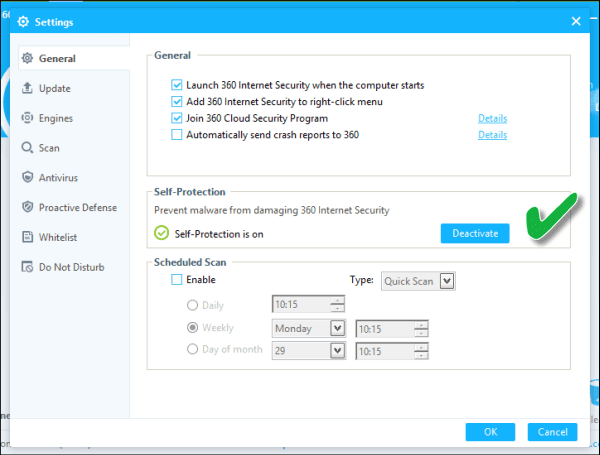This screenshot has height=455, width=600.
Task: Open the Monday weekday dropdown
Action: coord(337,328)
